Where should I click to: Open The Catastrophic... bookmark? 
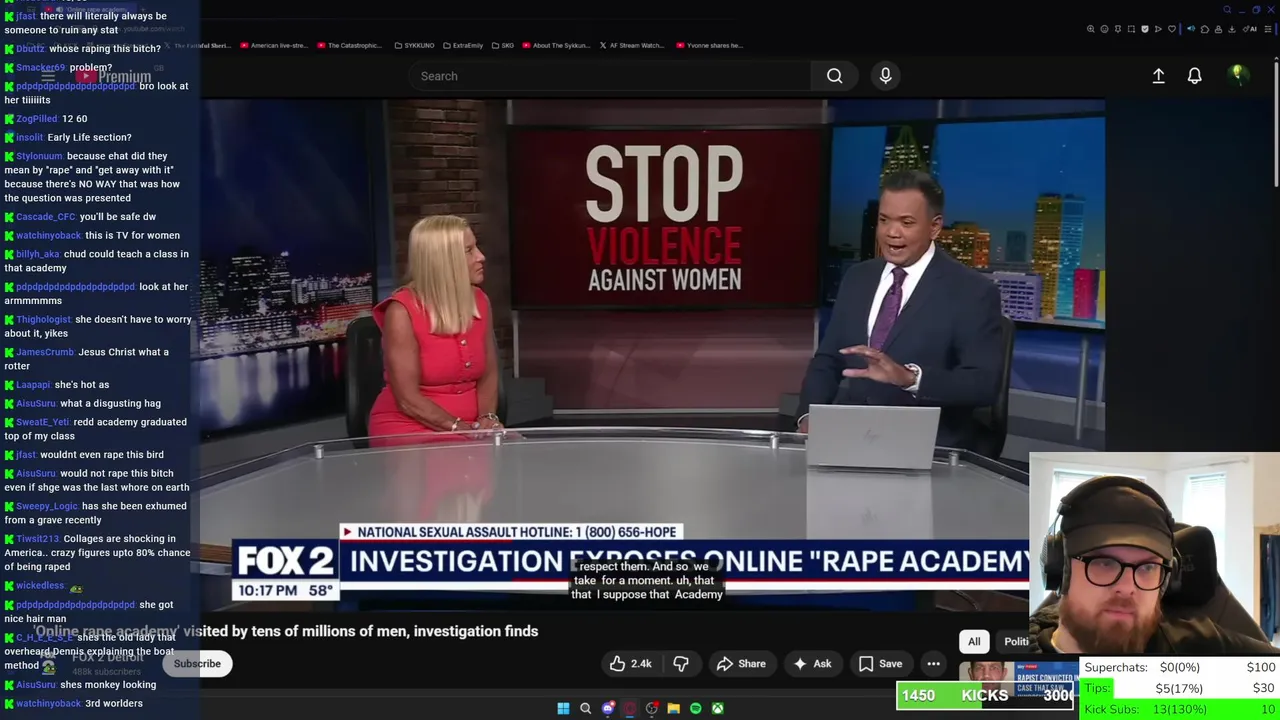coord(349,45)
